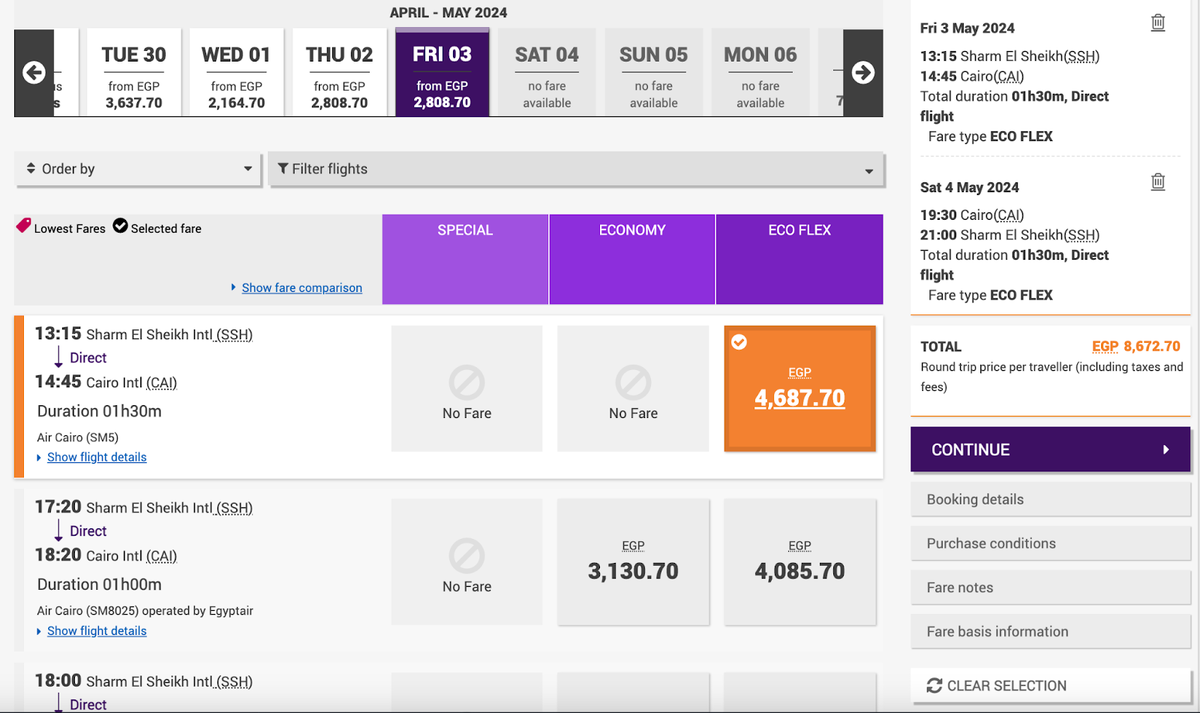Expand Fare basis information section
1200x713 pixels.
coord(1050,632)
